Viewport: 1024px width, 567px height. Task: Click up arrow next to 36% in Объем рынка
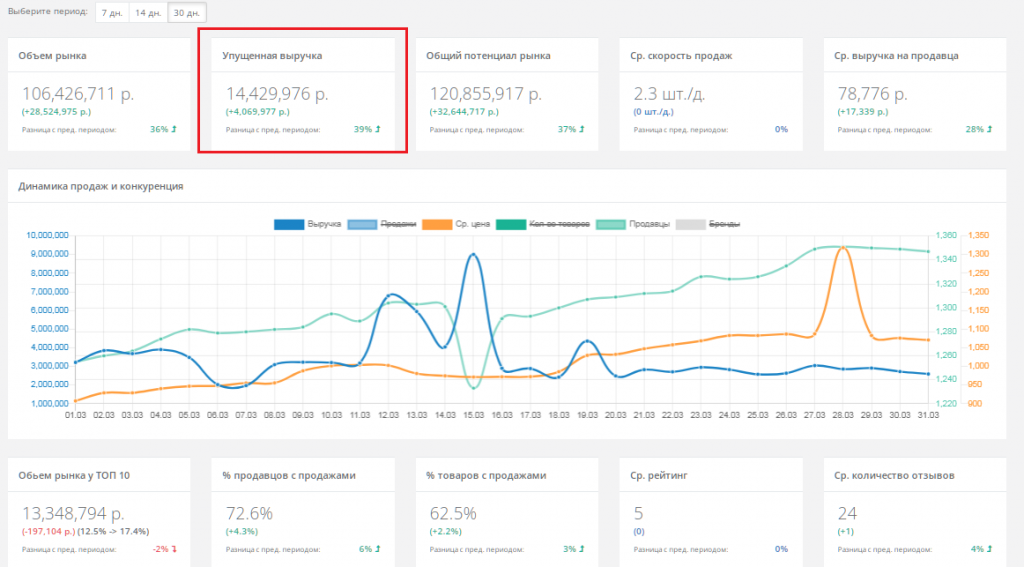[175, 130]
